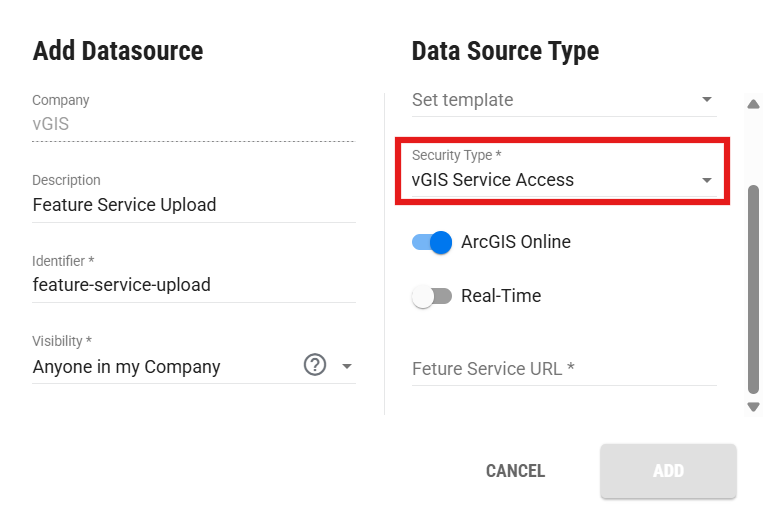Viewport: 767px width, 517px height.
Task: Enable the Real-Time toggle
Action: tap(432, 296)
